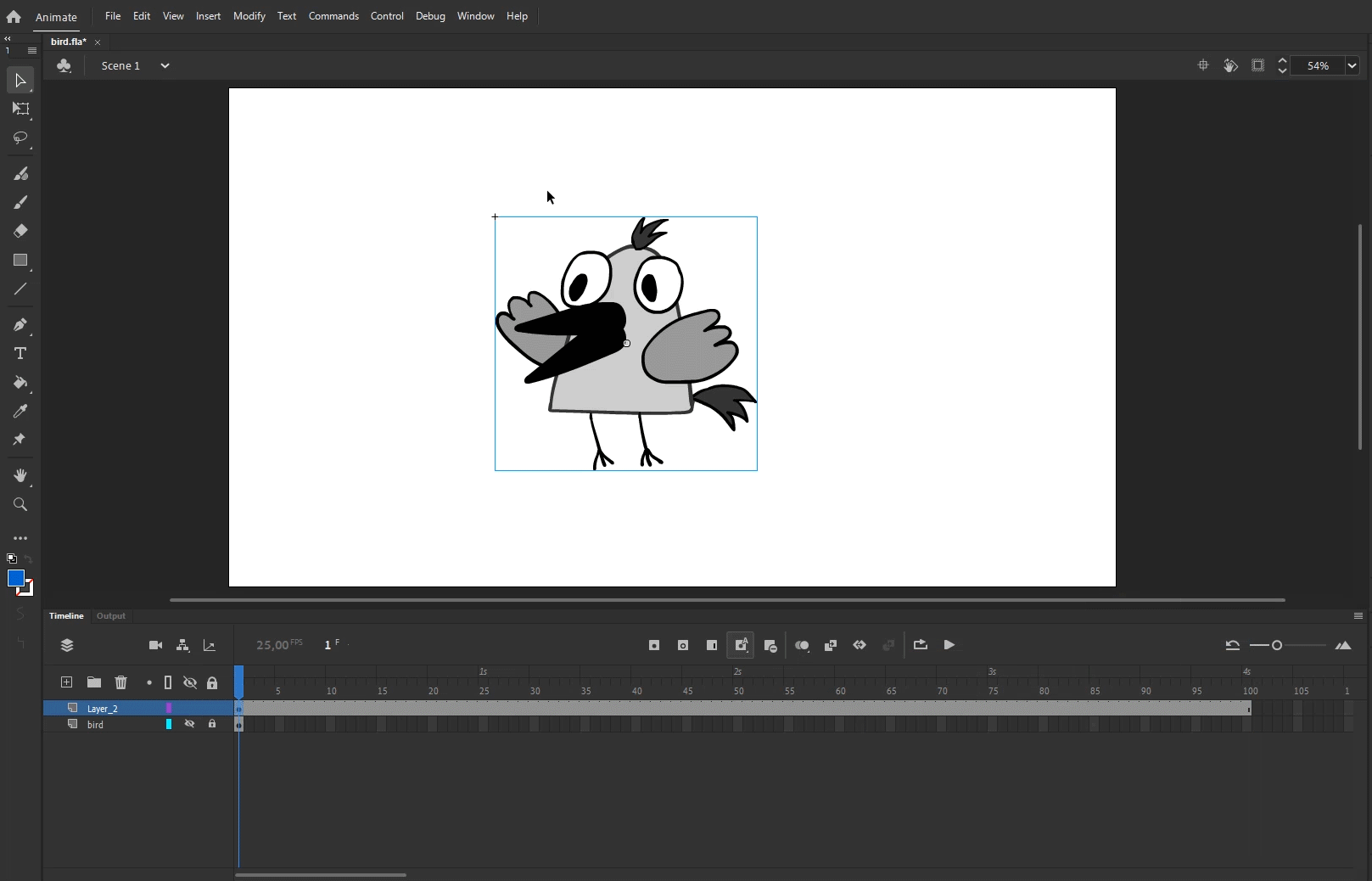Select the Text tool

pyautogui.click(x=20, y=353)
